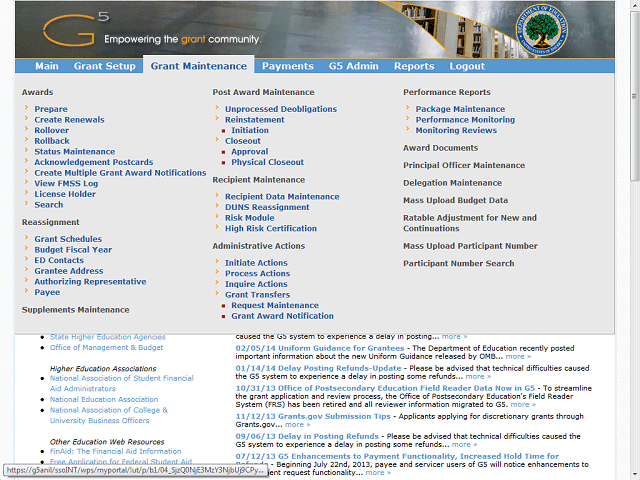The image size is (640, 480).
Task: Open Process Actions link
Action: coord(257,273)
